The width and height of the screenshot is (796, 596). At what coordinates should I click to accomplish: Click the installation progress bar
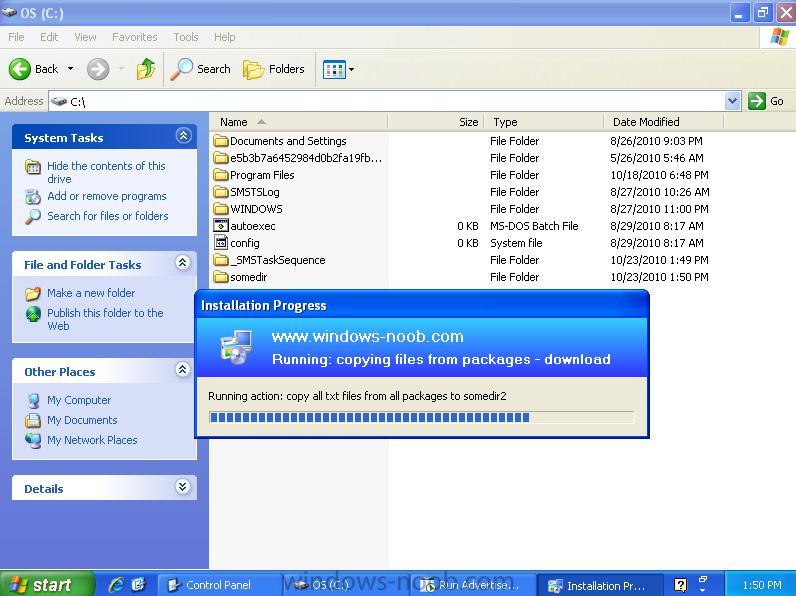tap(421, 417)
